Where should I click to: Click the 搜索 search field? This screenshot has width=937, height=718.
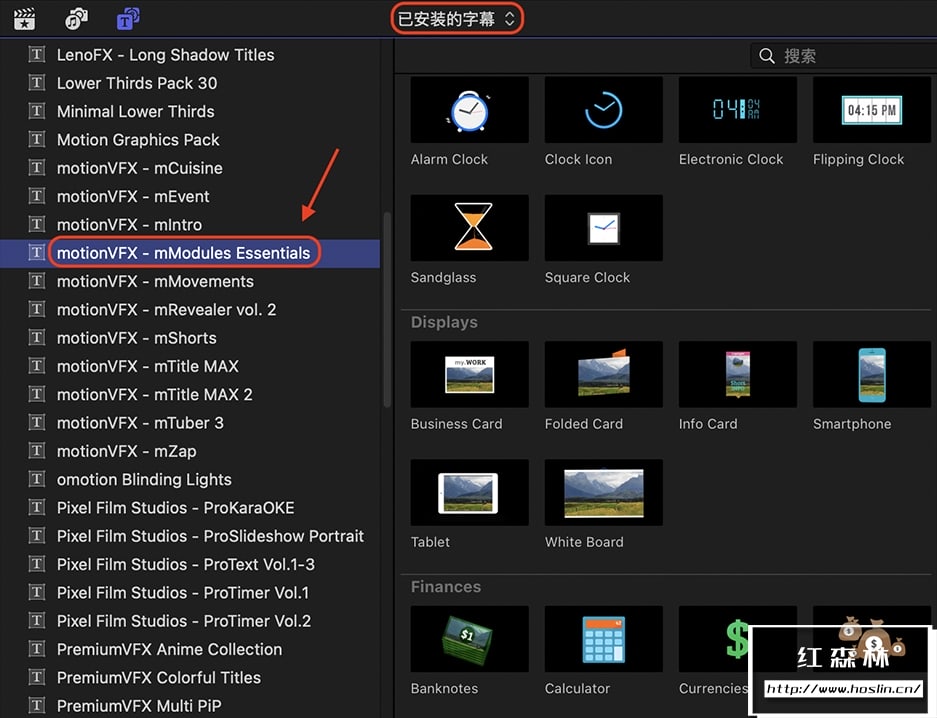[x=843, y=56]
